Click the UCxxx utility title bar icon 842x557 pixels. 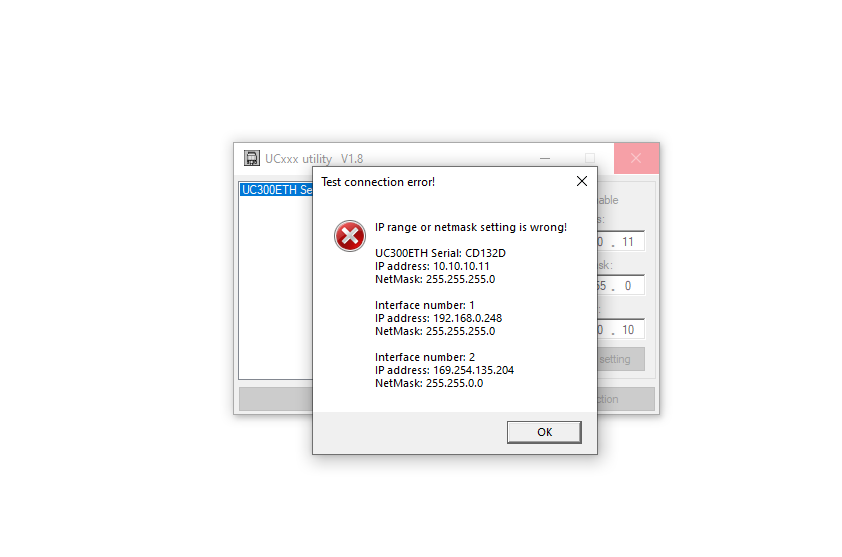coord(251,158)
